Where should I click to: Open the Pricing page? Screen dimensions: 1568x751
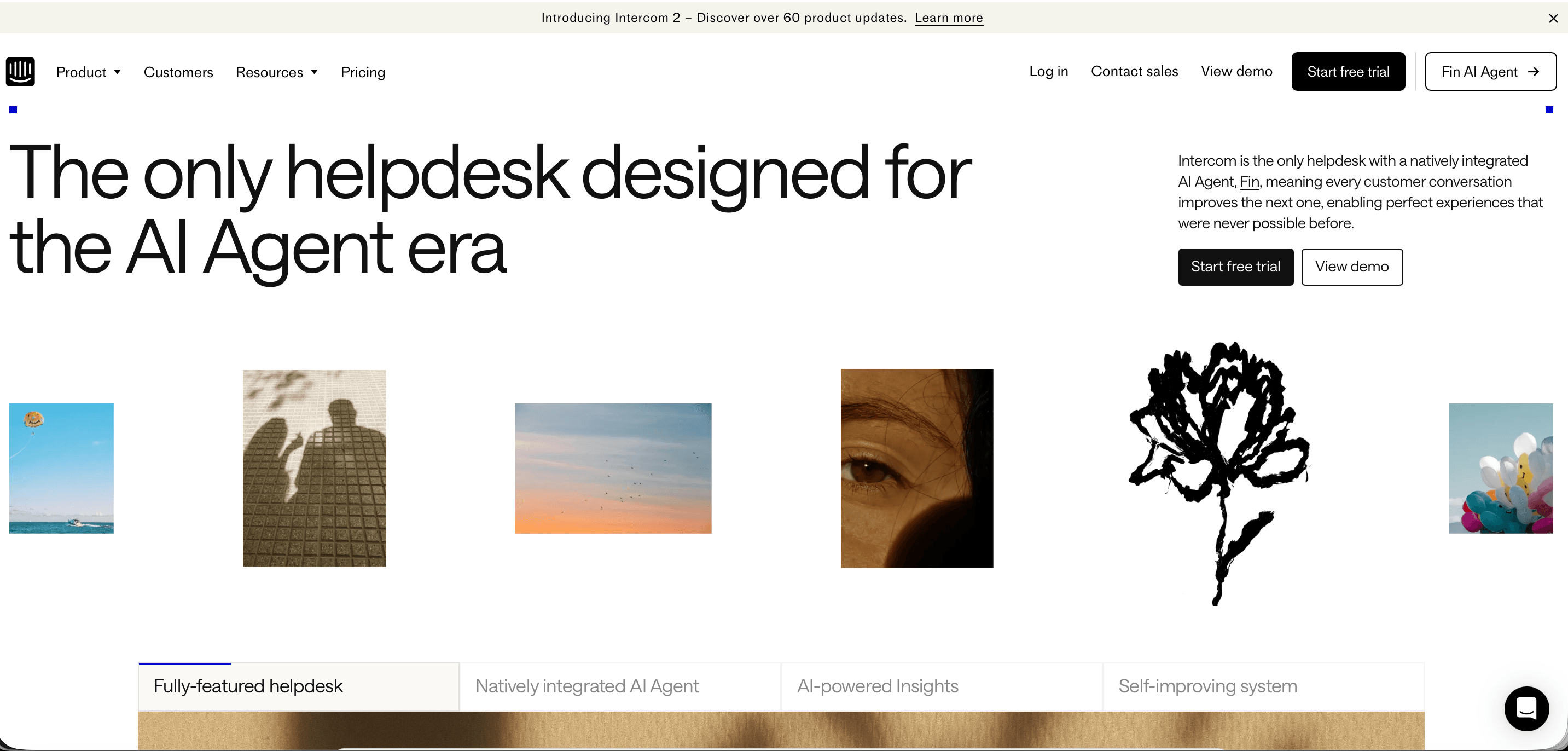coord(363,72)
